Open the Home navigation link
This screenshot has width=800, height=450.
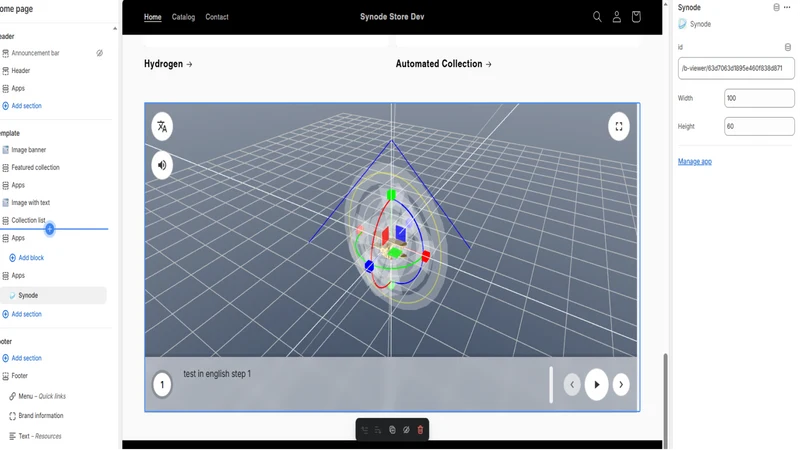(153, 17)
